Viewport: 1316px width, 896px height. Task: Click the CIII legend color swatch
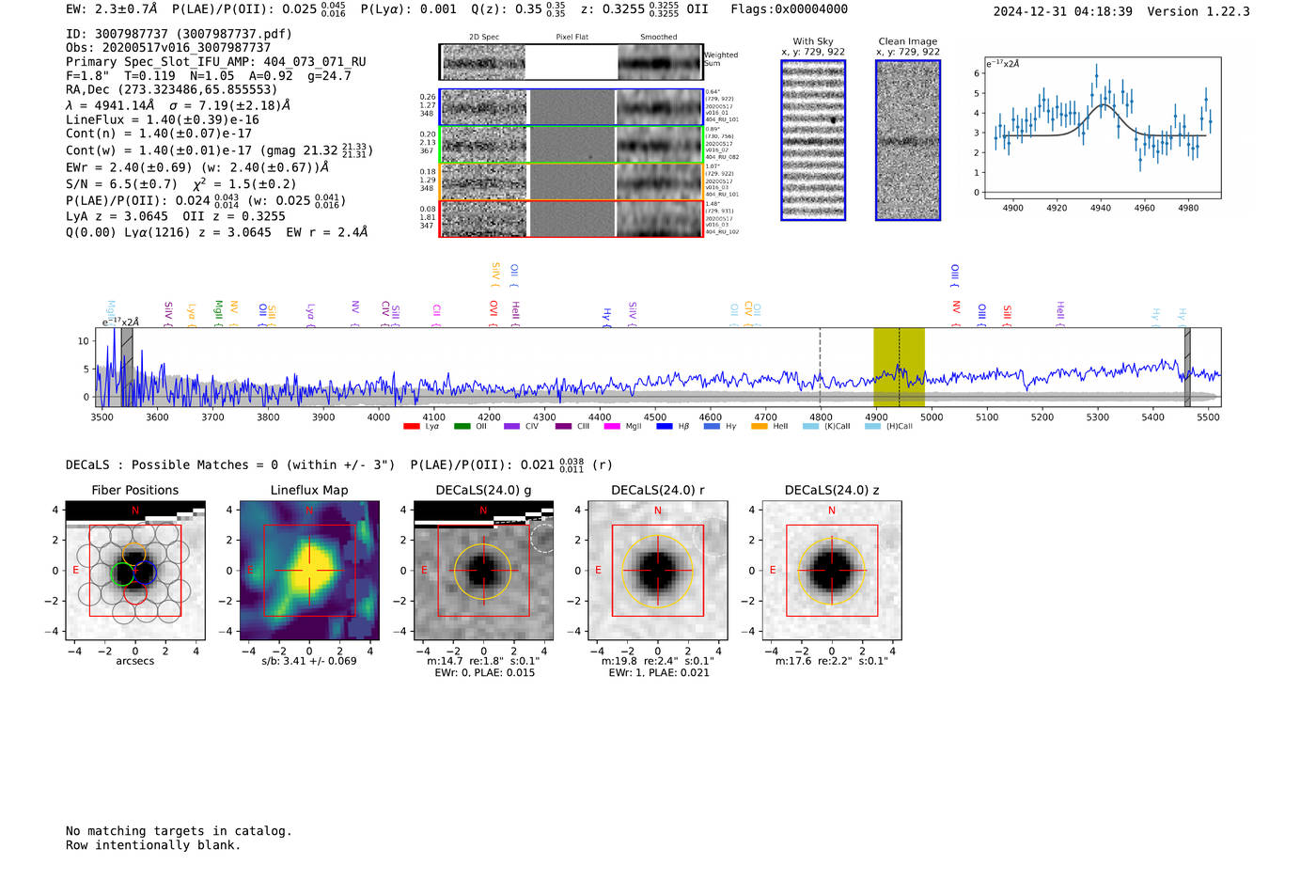[563, 427]
